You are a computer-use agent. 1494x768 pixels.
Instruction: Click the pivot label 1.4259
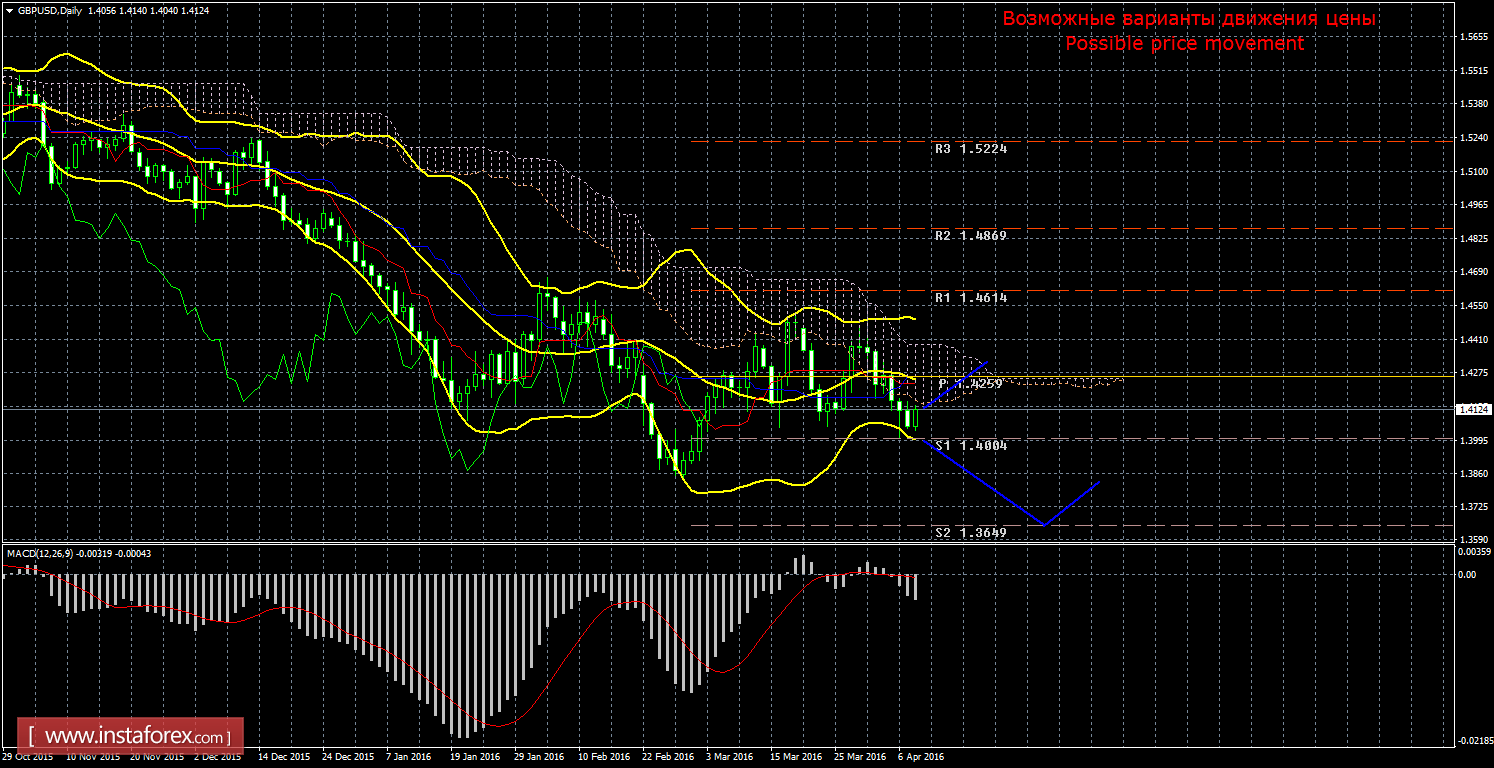click(x=971, y=383)
